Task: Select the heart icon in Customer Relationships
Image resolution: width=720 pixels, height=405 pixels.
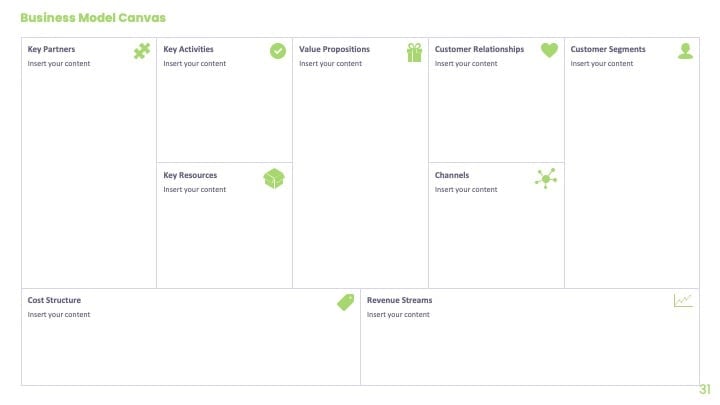Action: [549, 50]
